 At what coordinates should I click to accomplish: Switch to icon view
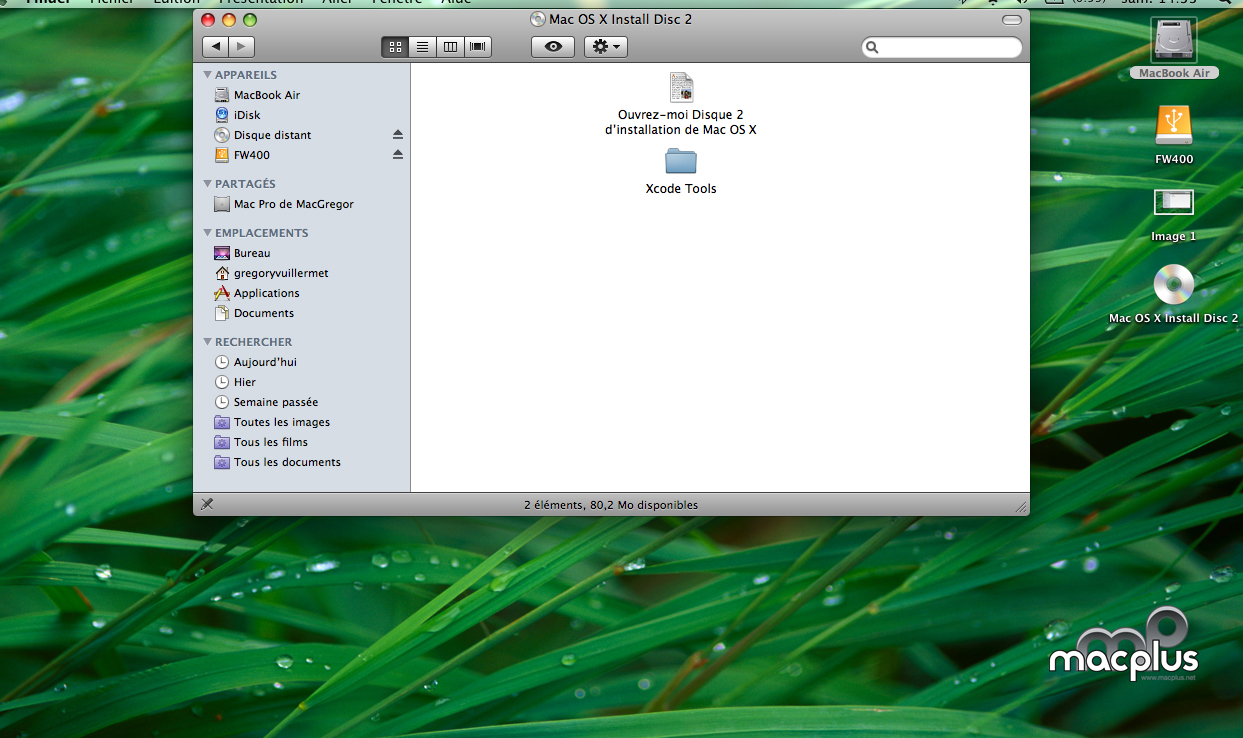395,47
